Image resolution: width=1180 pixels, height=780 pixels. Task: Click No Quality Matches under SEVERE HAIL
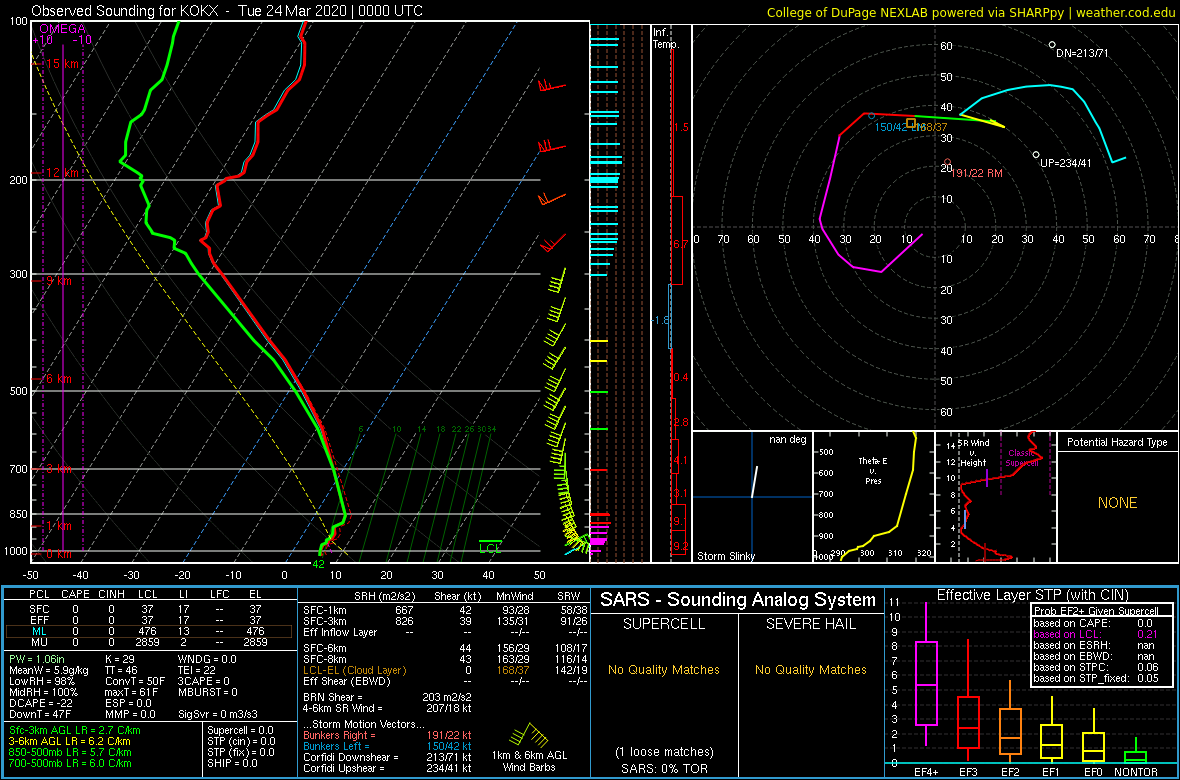click(x=811, y=670)
